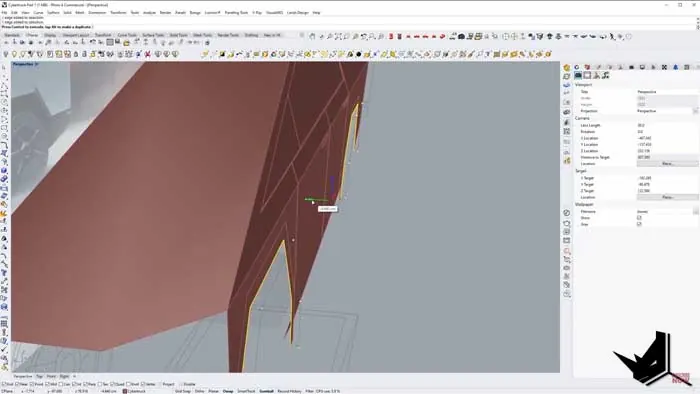Click the yellow folder icon in the CPlanes toolbar

pos(126,43)
